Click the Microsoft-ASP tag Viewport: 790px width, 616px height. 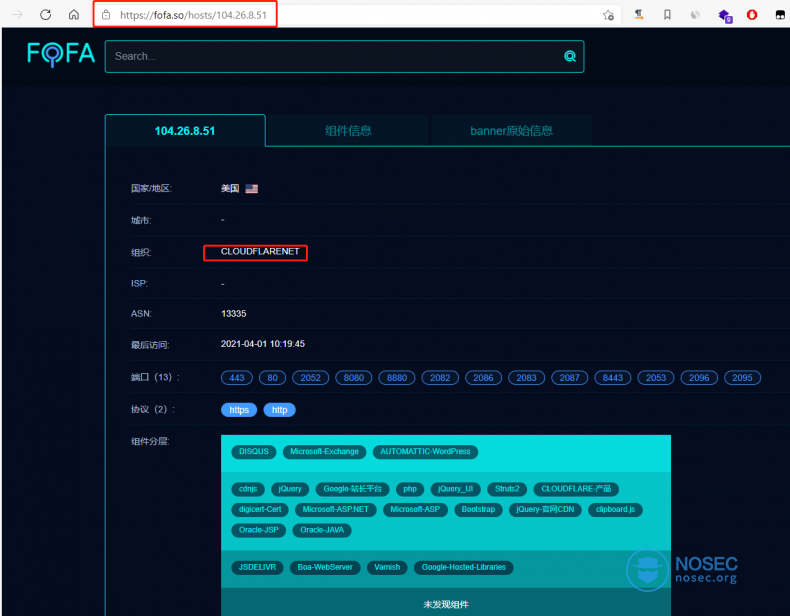[415, 510]
